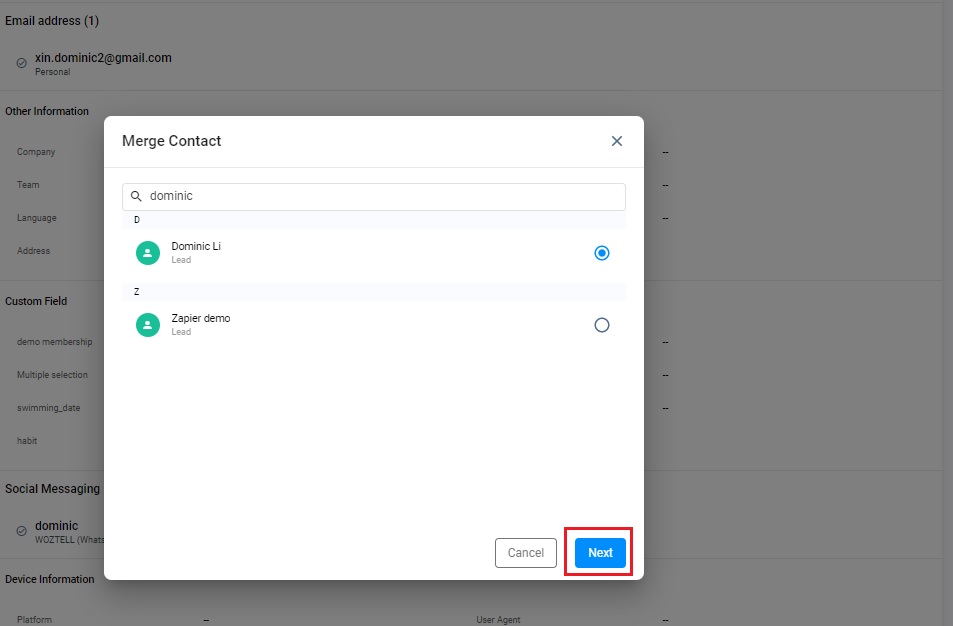Click the xin.dominic2@gmail.com email address
953x626 pixels.
click(x=103, y=58)
